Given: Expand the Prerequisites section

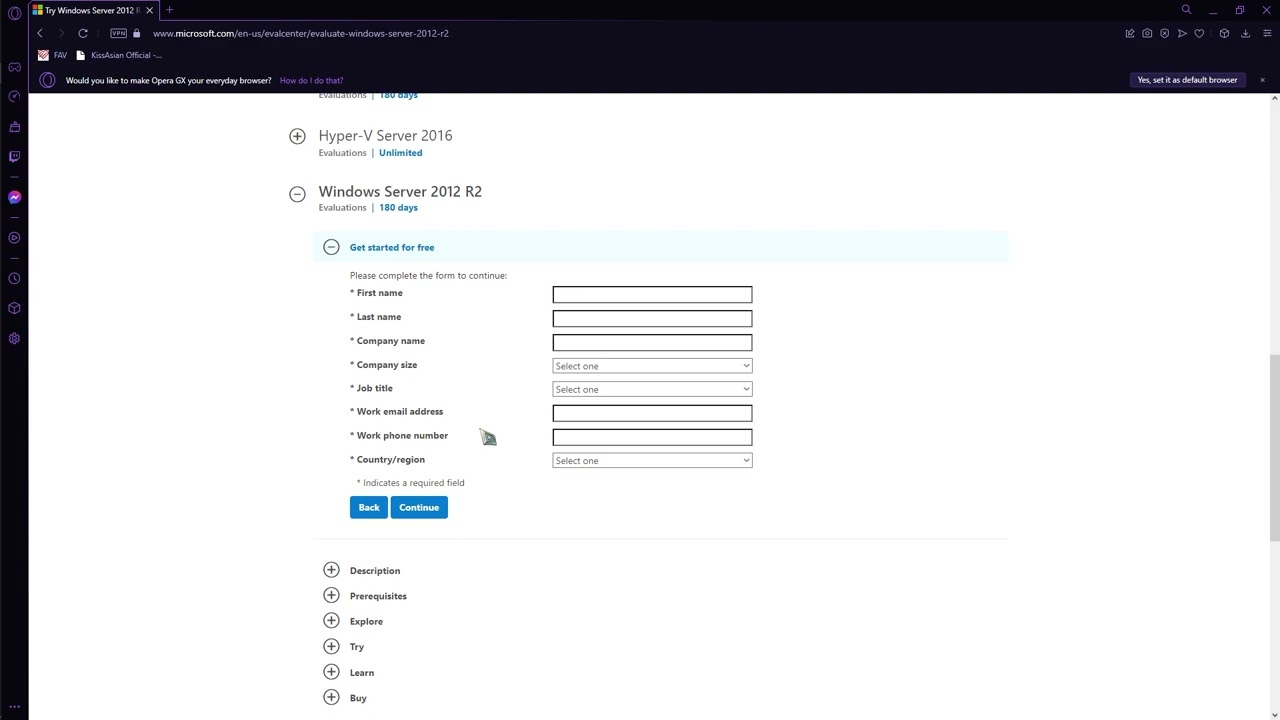Looking at the screenshot, I should [x=331, y=595].
